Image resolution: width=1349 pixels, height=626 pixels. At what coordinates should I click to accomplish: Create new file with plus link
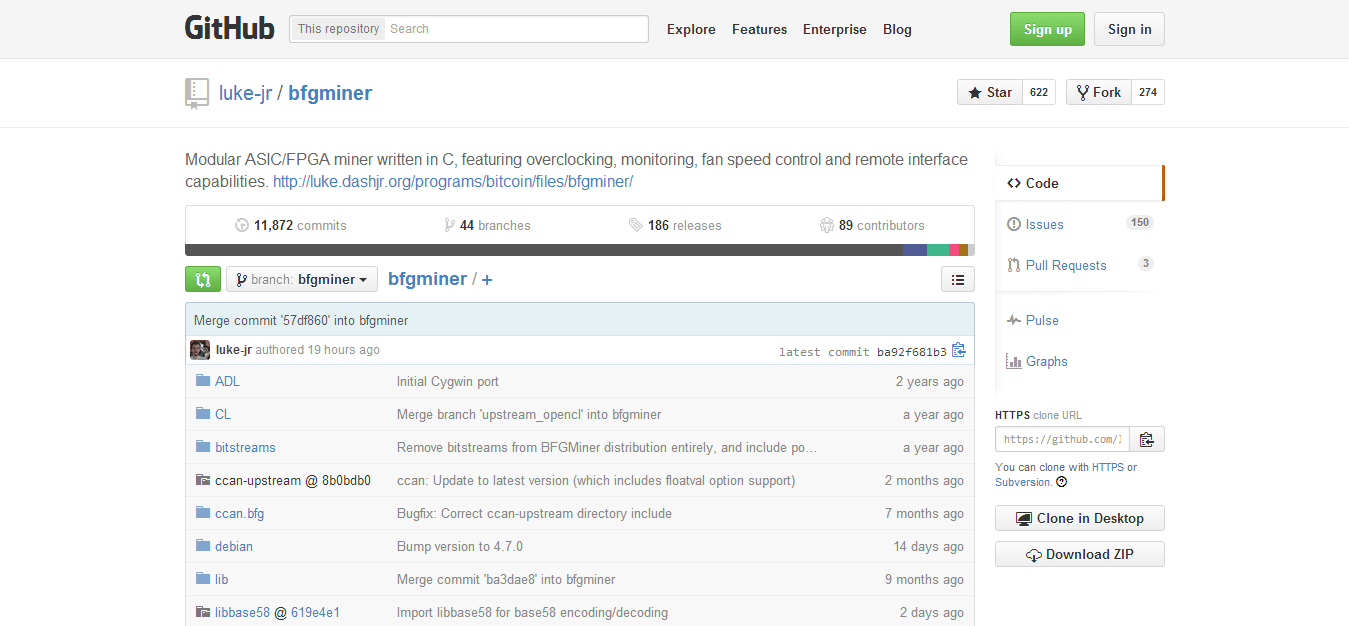[x=487, y=279]
